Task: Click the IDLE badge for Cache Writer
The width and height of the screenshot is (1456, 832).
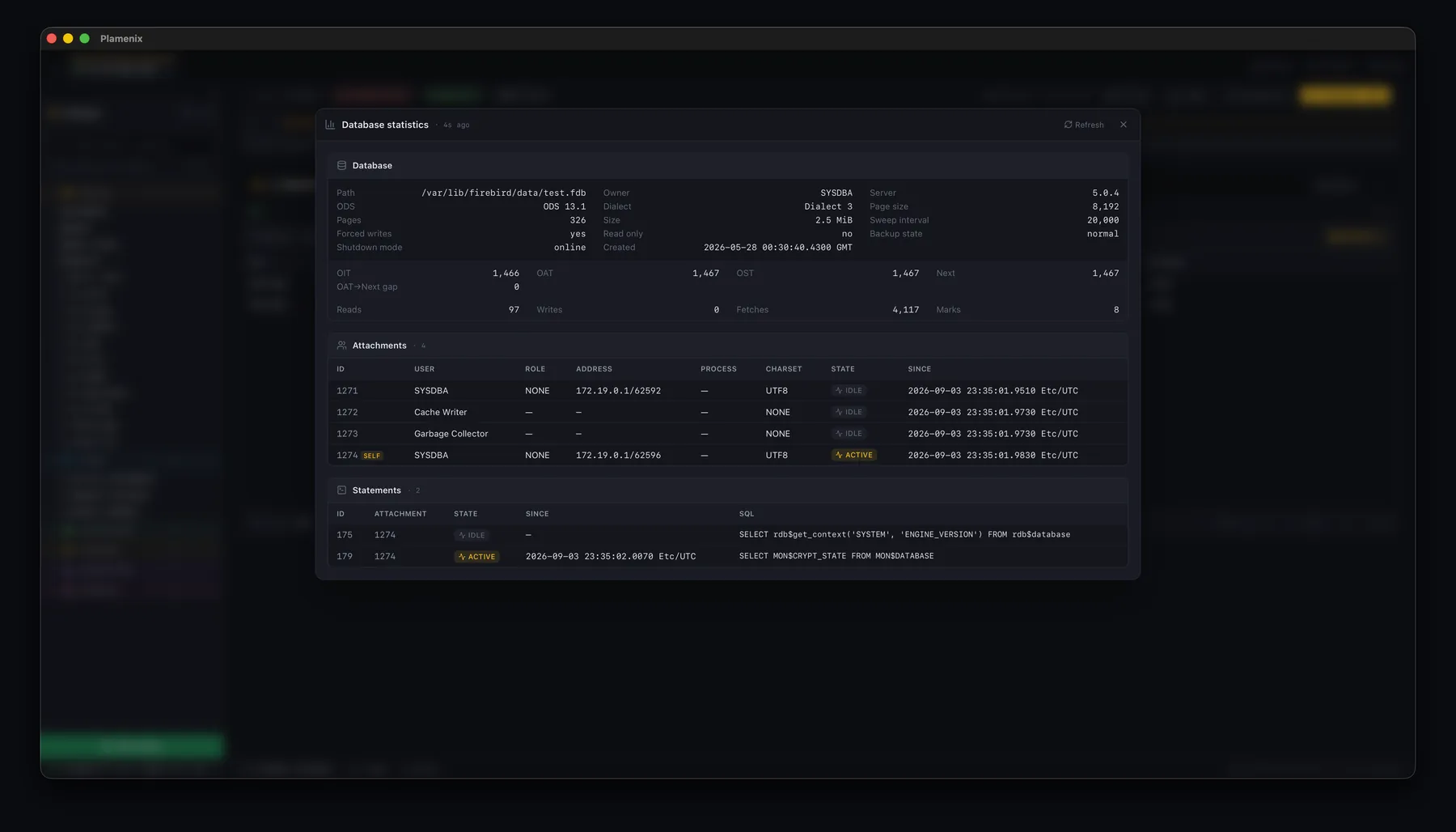Action: click(849, 412)
